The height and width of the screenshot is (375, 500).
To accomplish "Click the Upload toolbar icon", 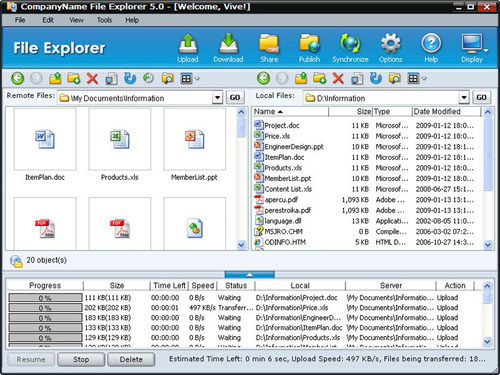I will coord(188,48).
